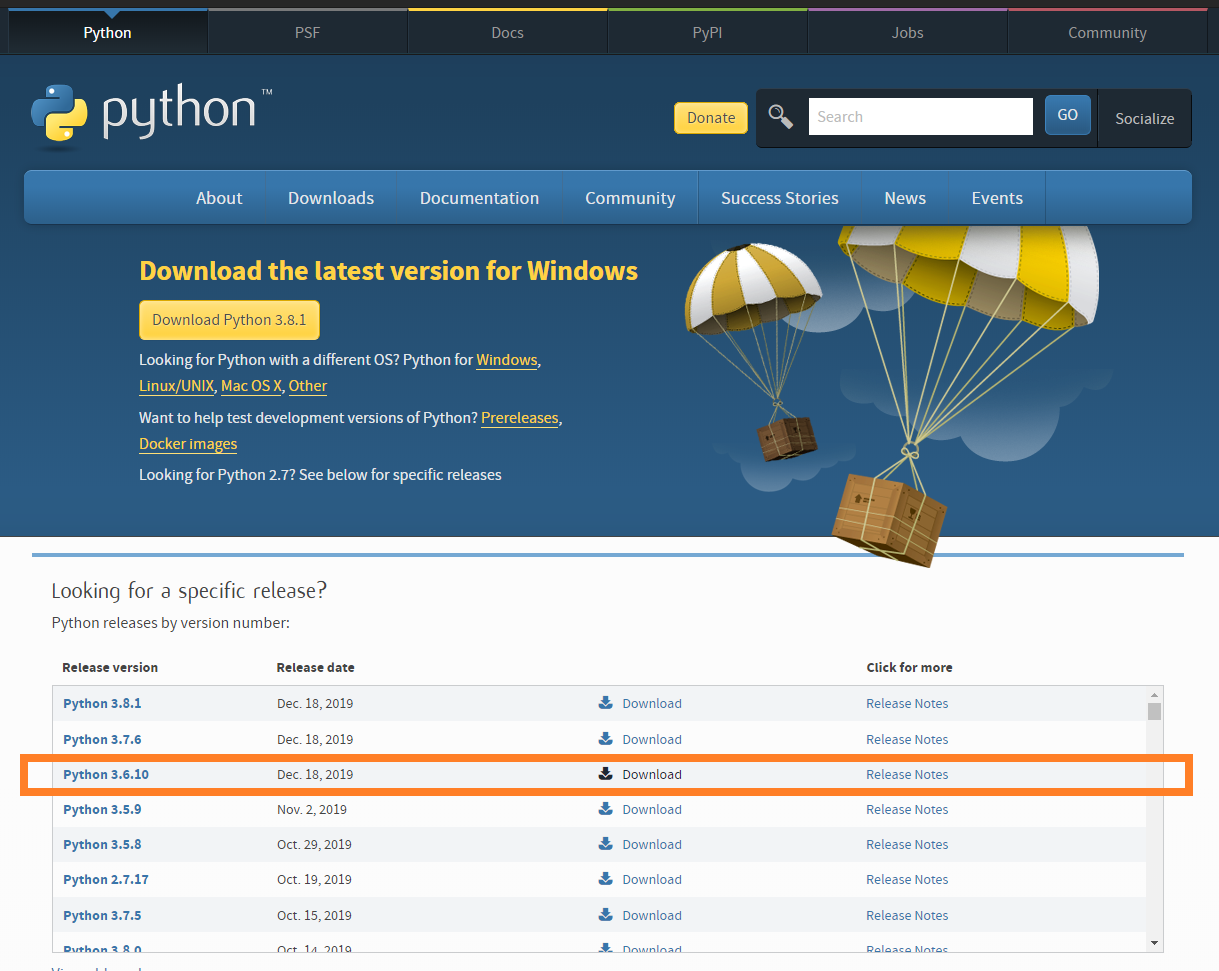1219x971 pixels.
Task: Open Python 3.7.5 release version link
Action: click(x=102, y=915)
